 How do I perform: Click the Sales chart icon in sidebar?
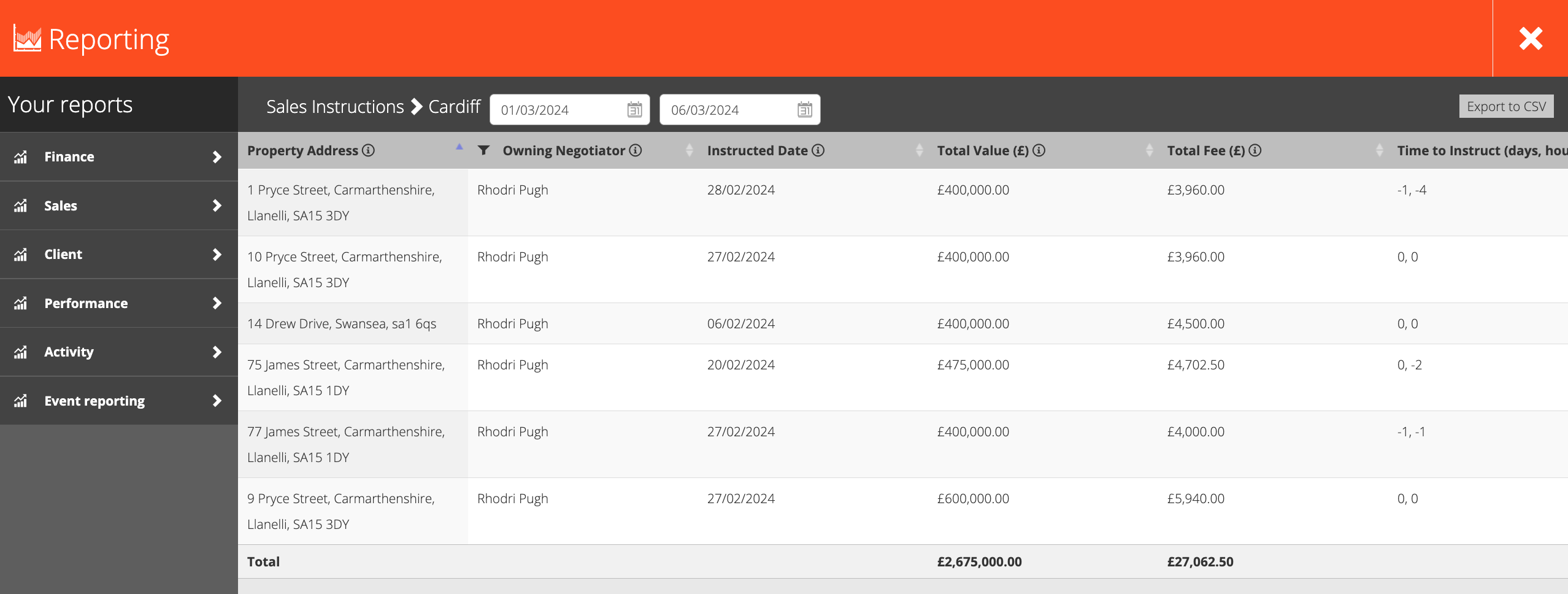21,206
